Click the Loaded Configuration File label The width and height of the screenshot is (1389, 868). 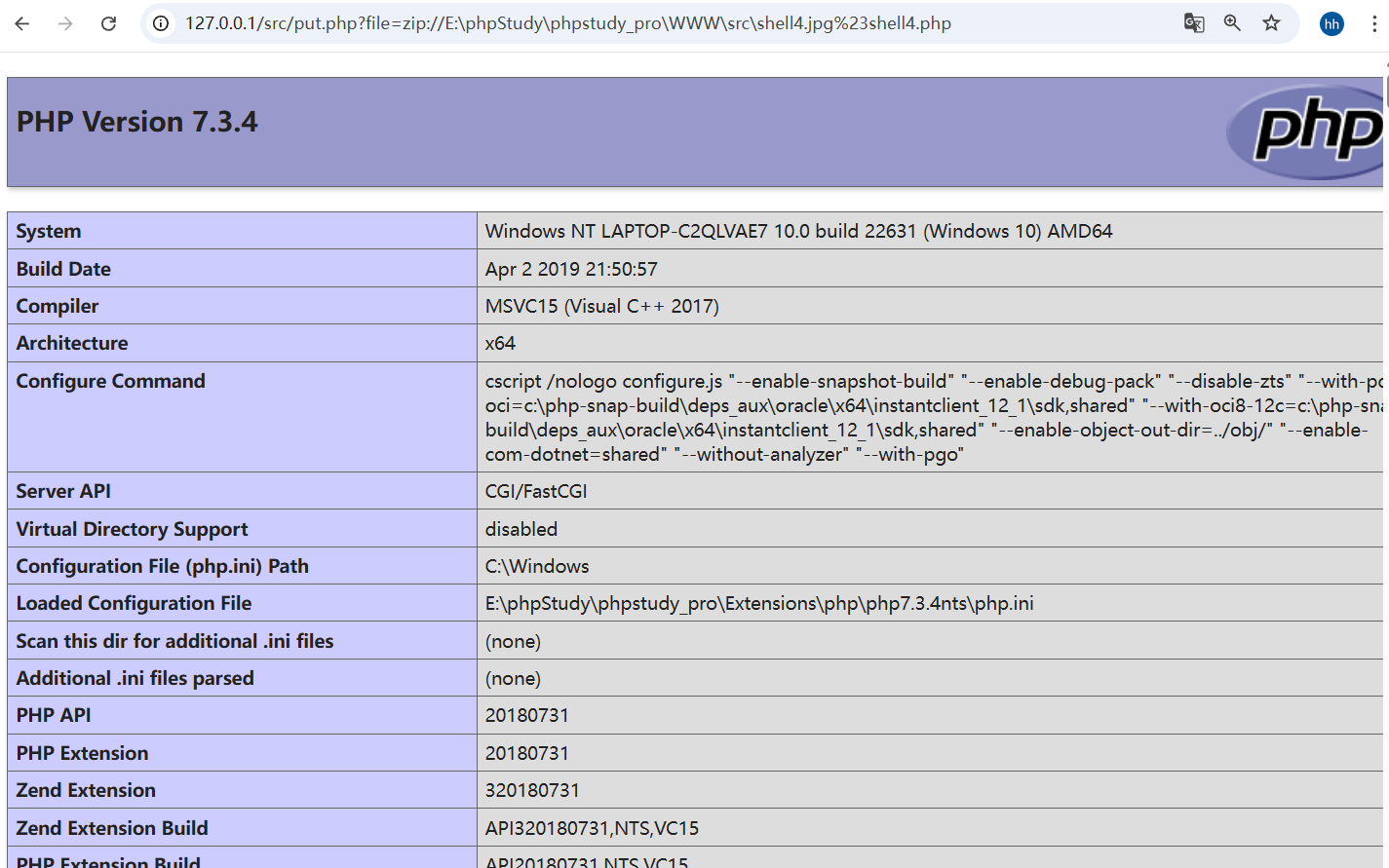pyautogui.click(x=134, y=603)
